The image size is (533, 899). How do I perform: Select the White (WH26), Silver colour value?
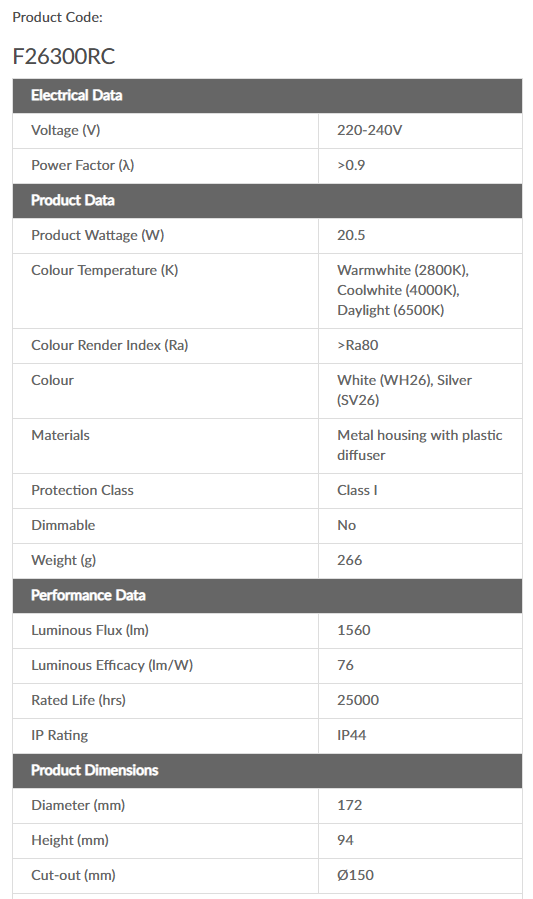tap(404, 390)
